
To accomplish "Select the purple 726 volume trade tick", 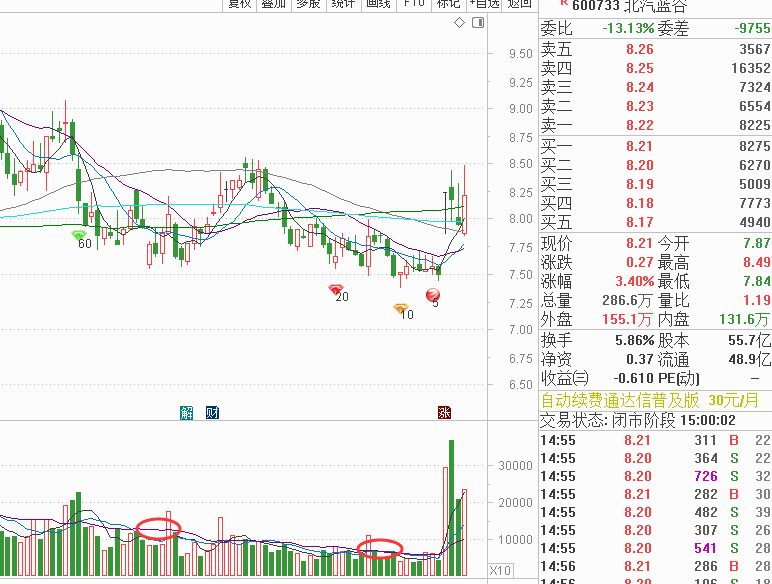I will tap(655, 476).
